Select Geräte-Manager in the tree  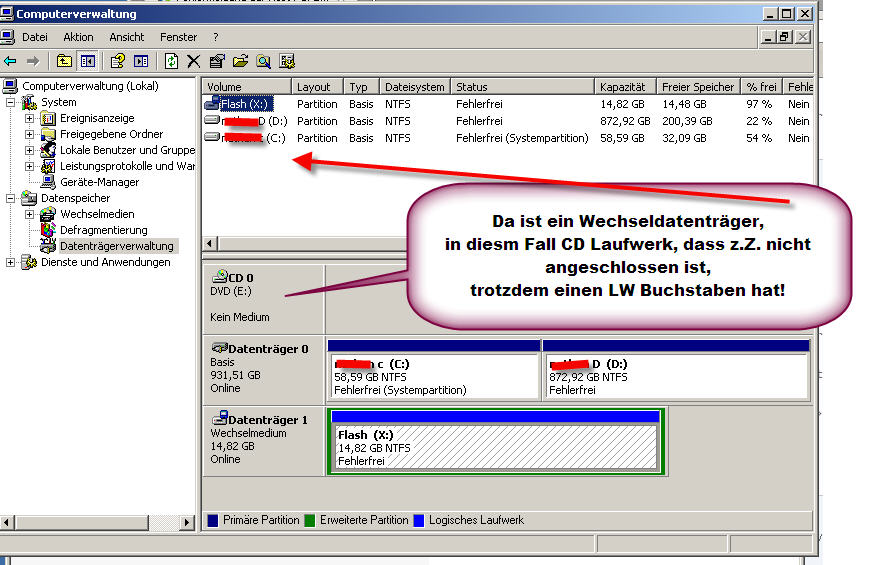click(x=99, y=182)
